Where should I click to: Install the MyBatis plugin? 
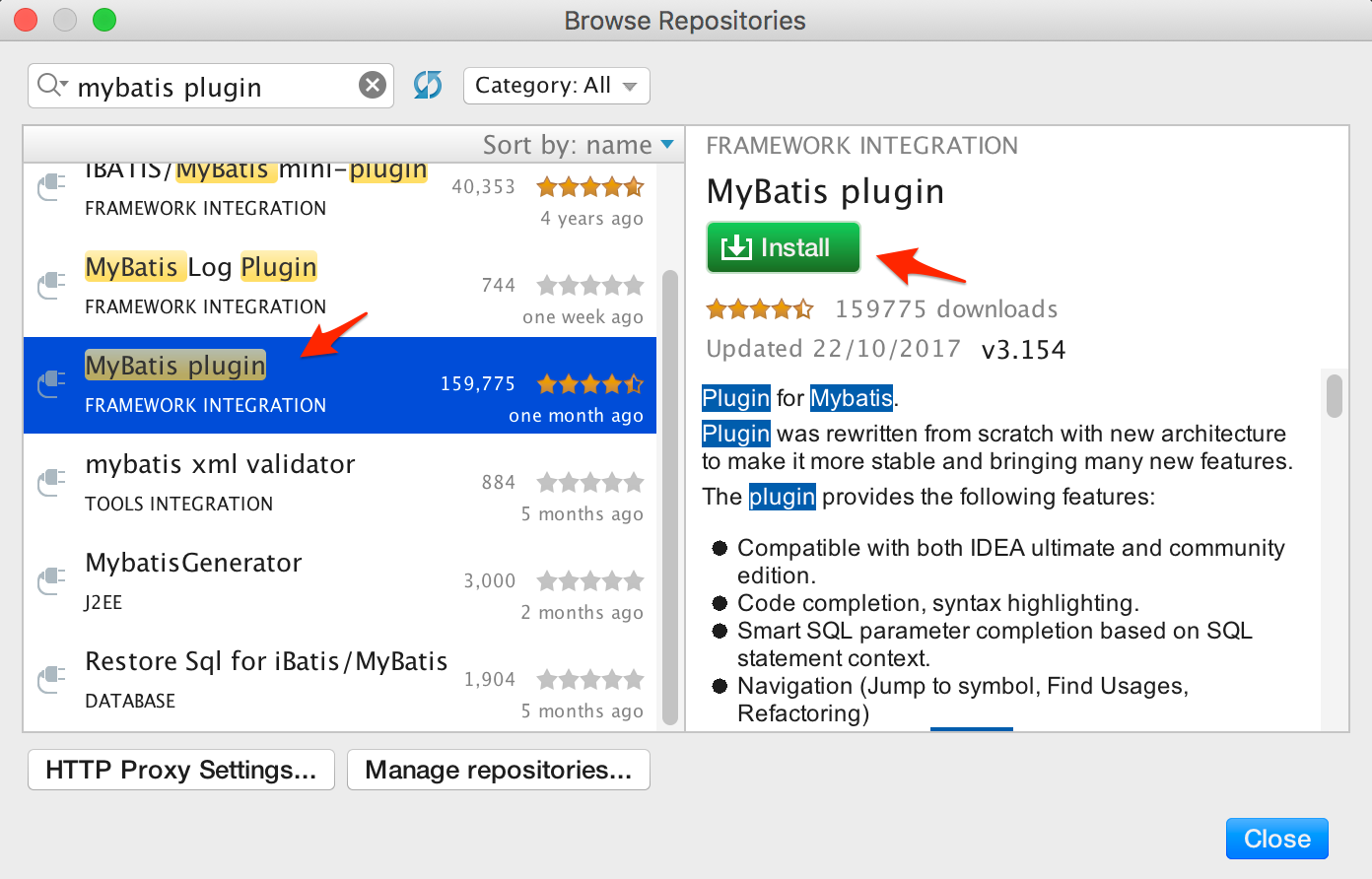pyautogui.click(x=784, y=247)
